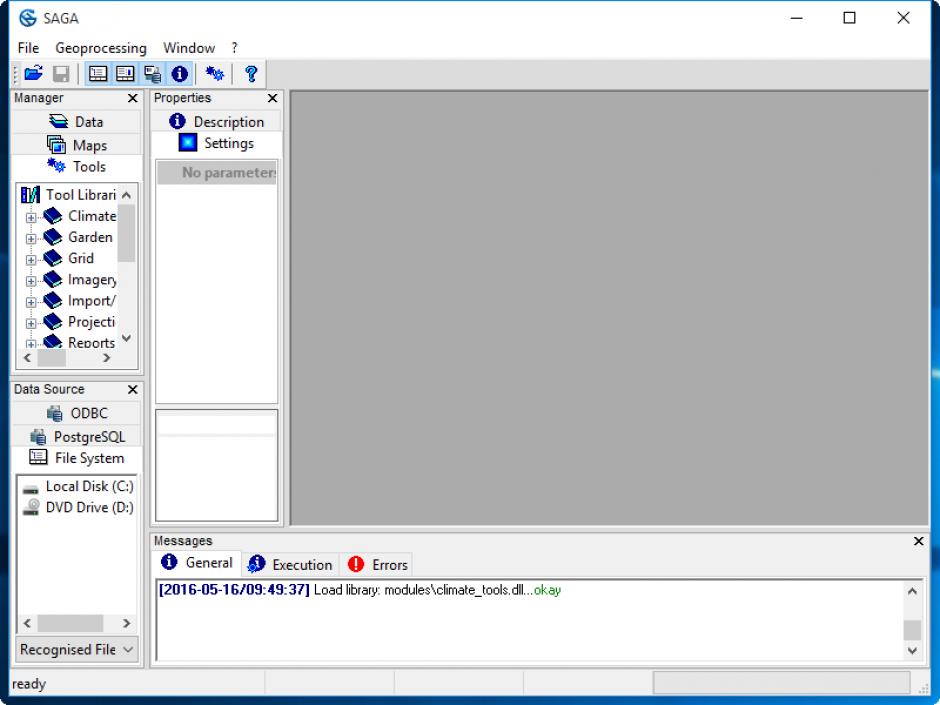
Task: Click the left arrow of the file system scrollbar
Action: pyautogui.click(x=27, y=623)
